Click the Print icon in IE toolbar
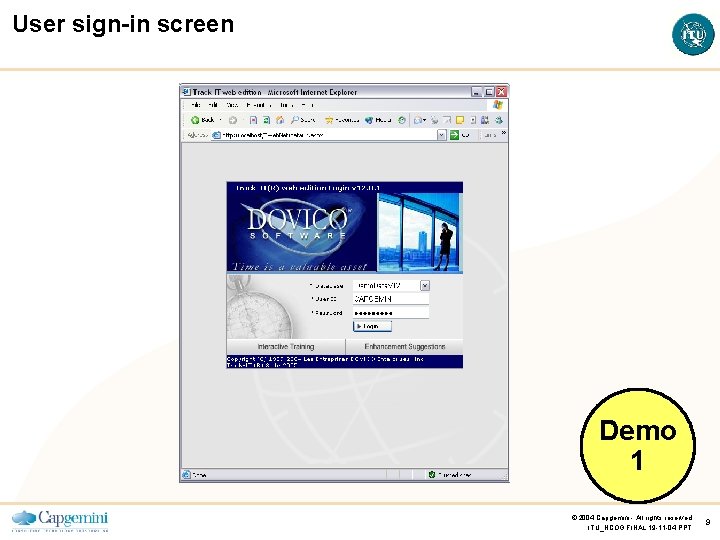 [x=434, y=120]
